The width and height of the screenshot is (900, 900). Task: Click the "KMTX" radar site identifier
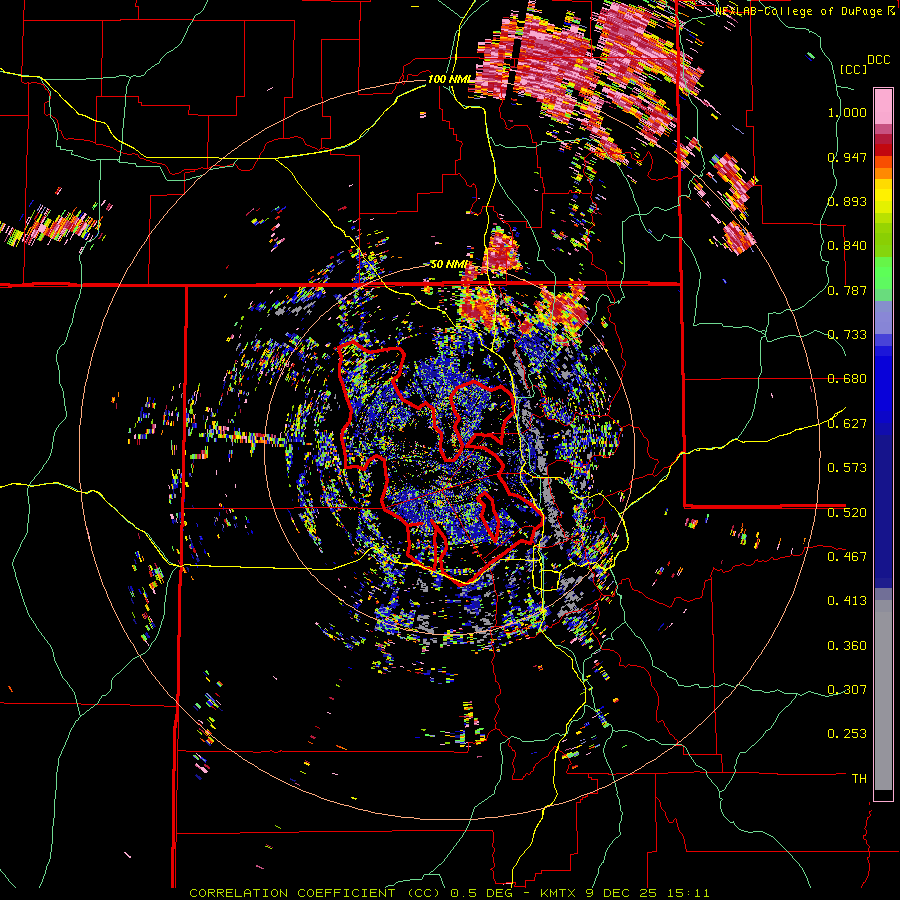point(560,893)
